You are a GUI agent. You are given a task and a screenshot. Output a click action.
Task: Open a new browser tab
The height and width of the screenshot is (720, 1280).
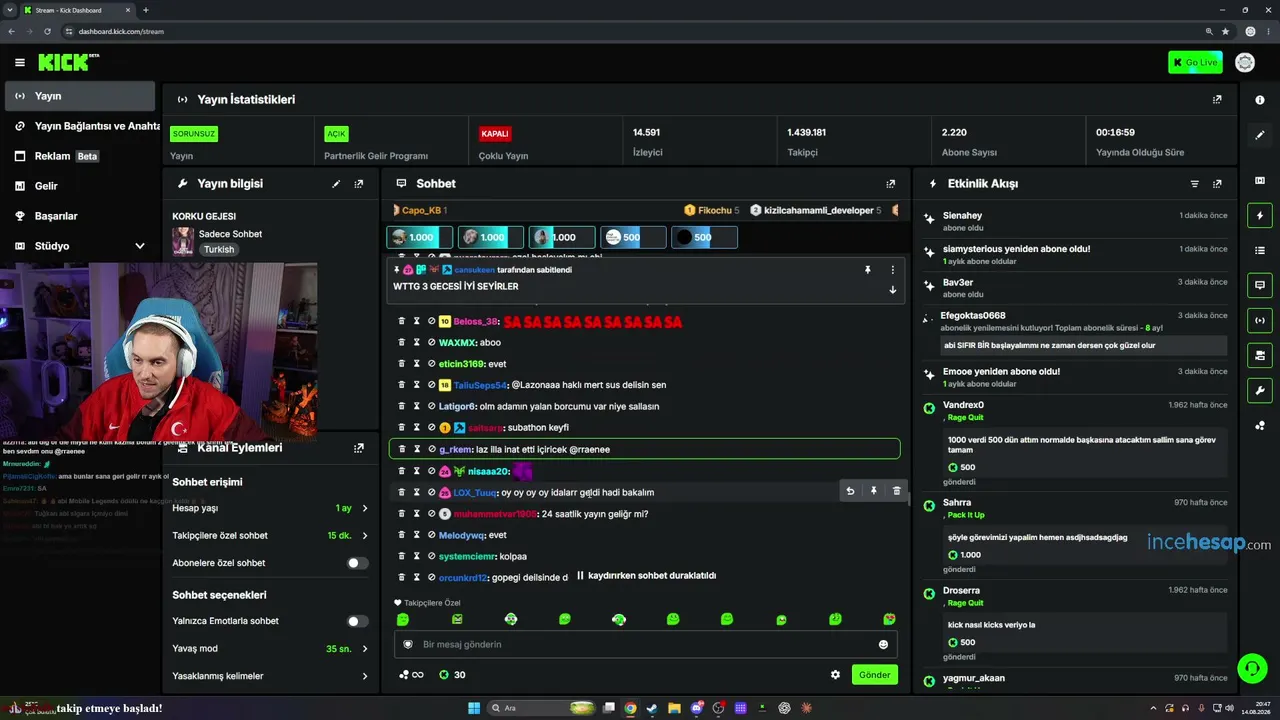146,10
